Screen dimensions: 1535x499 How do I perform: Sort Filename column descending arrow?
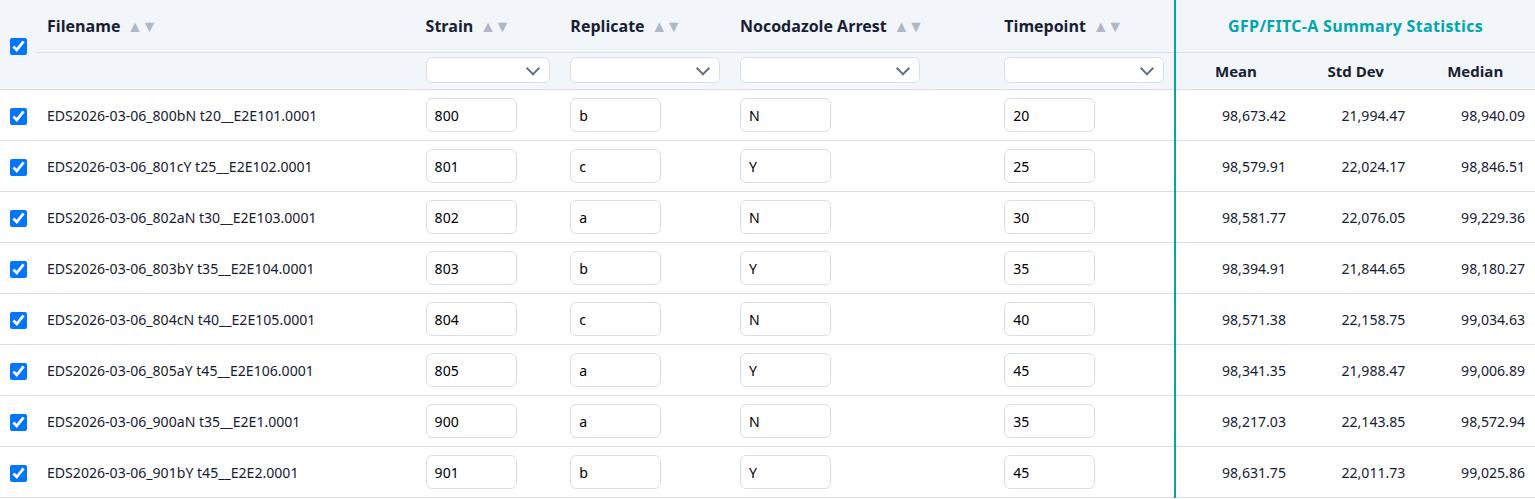[150, 27]
